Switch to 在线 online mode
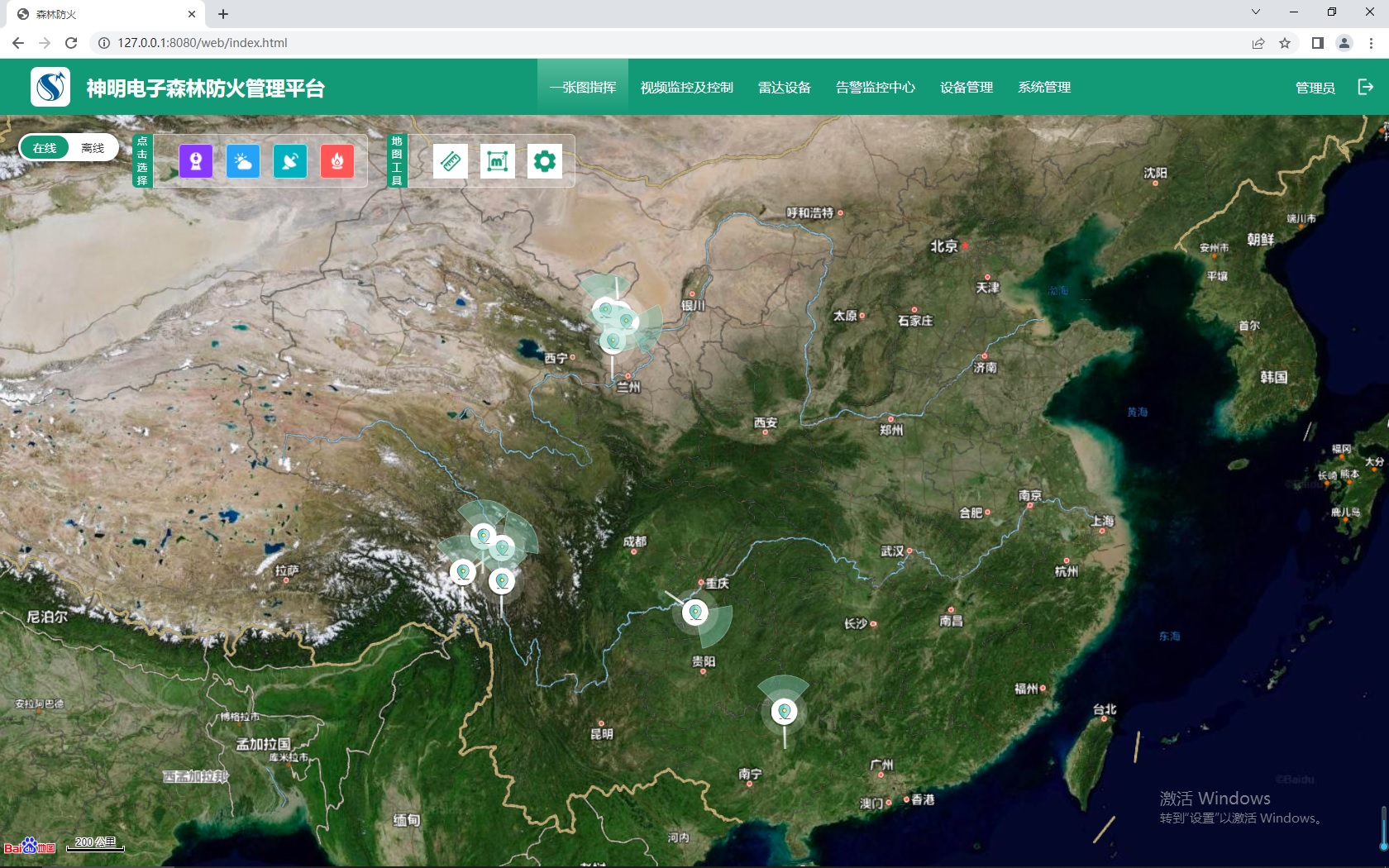Viewport: 1389px width, 868px height. [x=45, y=148]
